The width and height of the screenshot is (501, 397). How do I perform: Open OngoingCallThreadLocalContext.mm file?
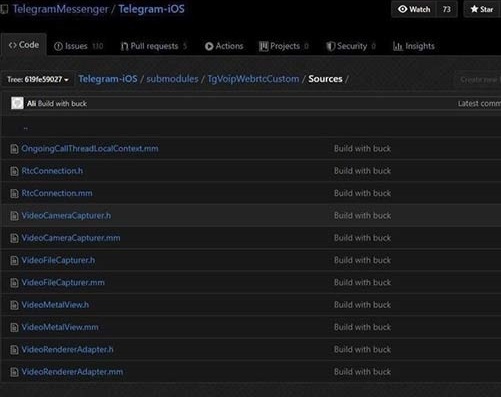[x=90, y=149]
